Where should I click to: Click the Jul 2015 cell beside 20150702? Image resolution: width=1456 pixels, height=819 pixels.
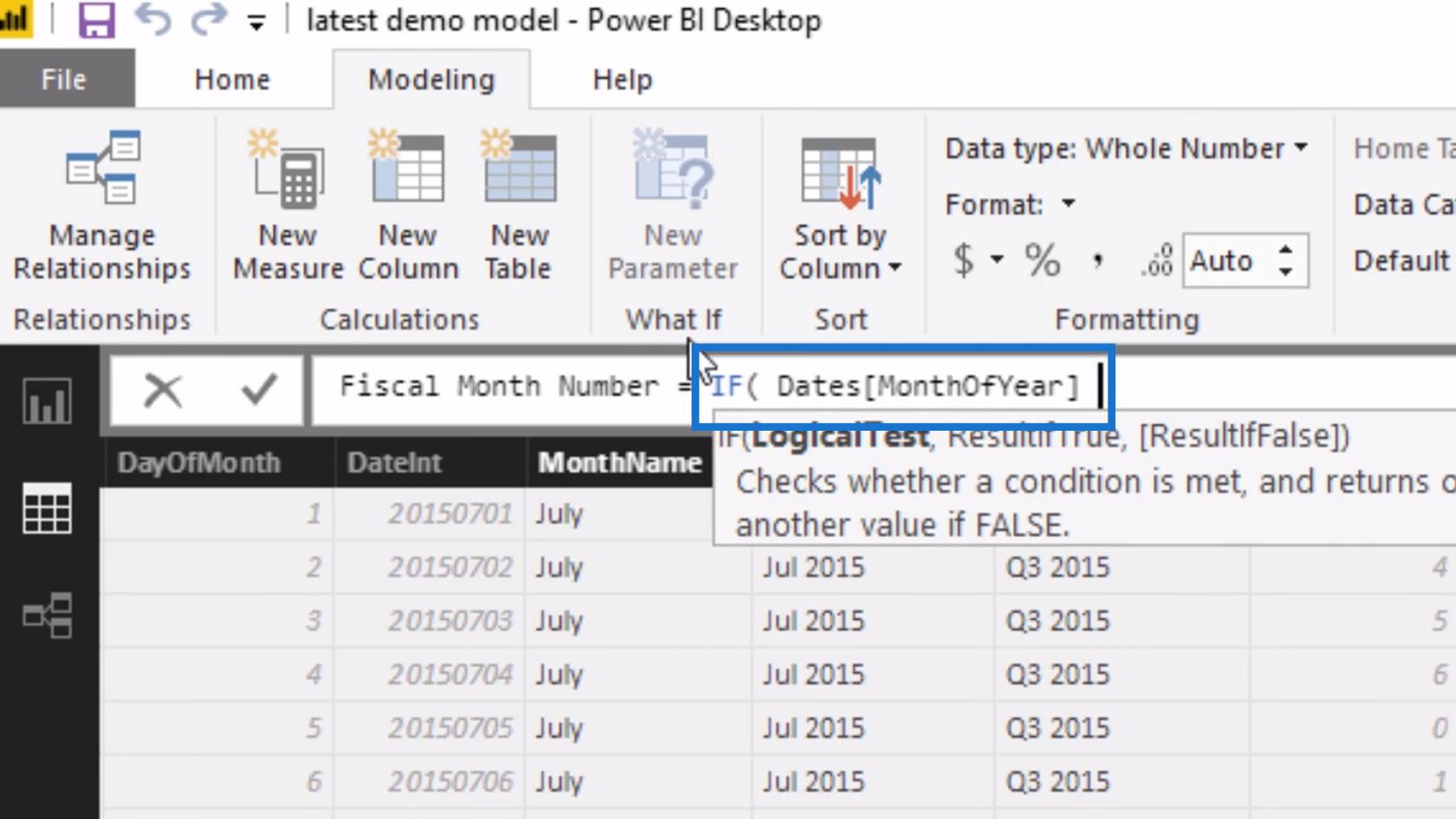(x=873, y=568)
